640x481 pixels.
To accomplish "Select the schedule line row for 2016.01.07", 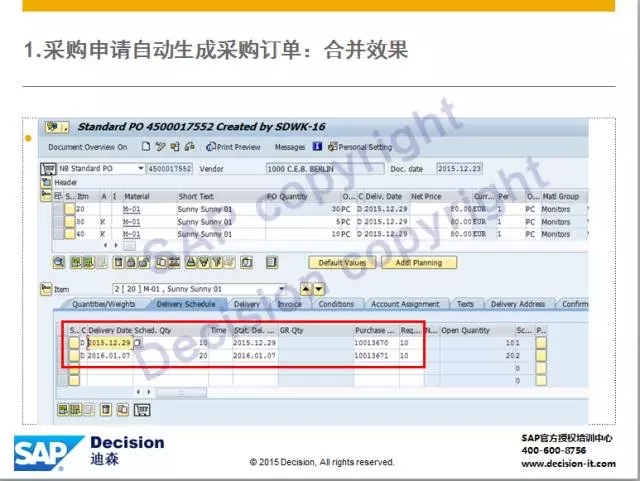I will click(x=72, y=354).
